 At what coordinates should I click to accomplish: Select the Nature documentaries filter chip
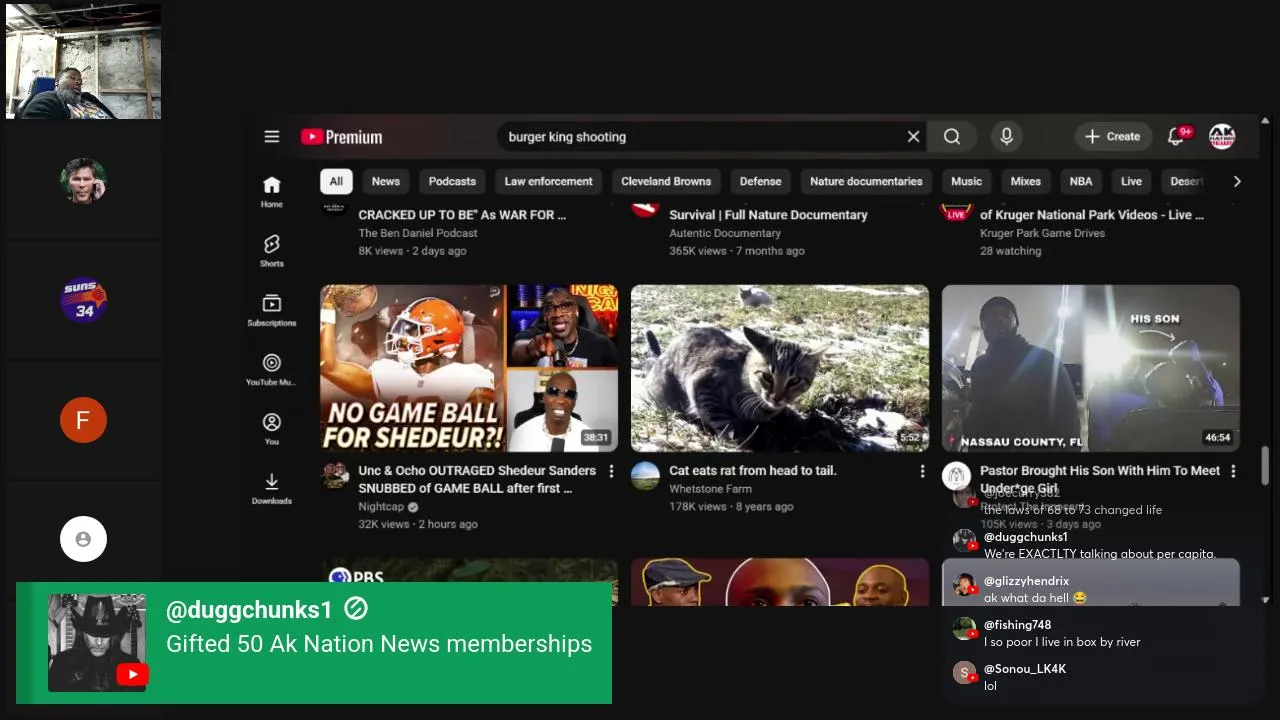pos(866,181)
